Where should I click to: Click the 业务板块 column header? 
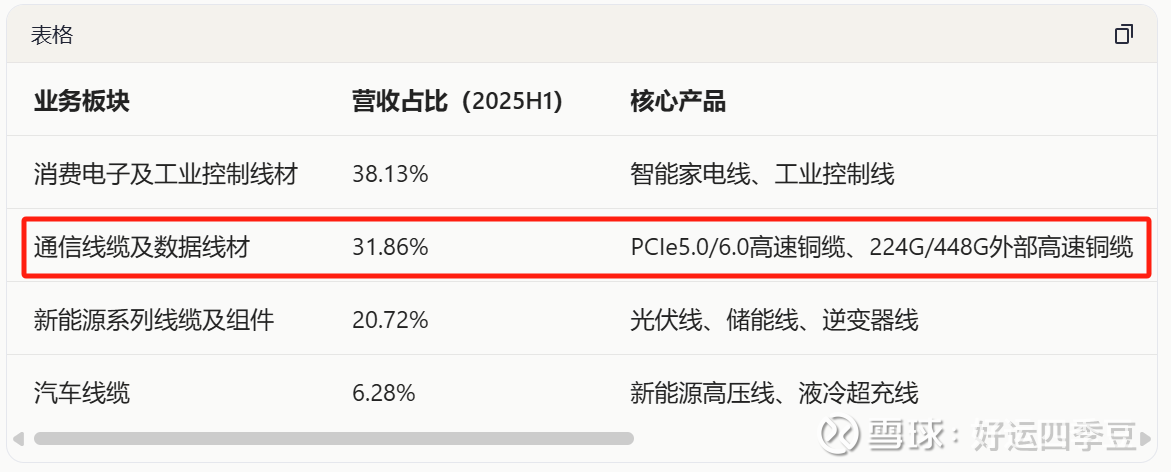click(82, 101)
